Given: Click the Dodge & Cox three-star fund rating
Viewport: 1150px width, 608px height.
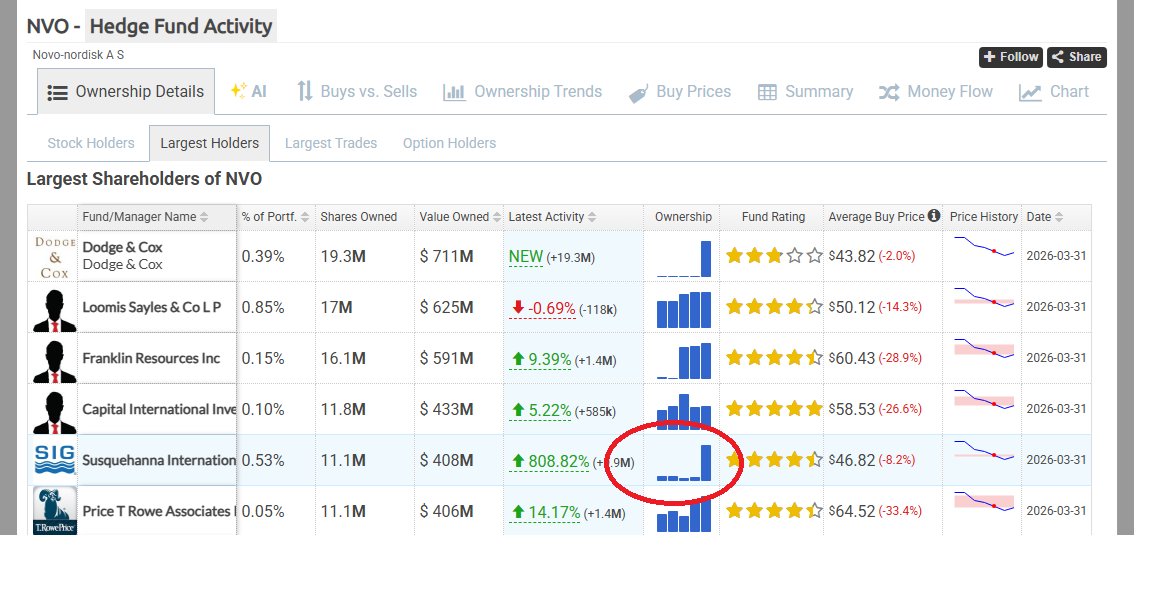Looking at the screenshot, I should (774, 256).
